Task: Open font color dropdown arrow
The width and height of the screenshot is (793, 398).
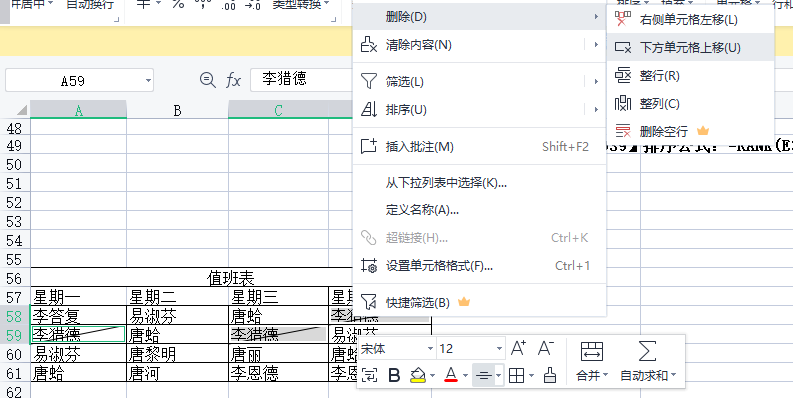Action: tap(465, 376)
